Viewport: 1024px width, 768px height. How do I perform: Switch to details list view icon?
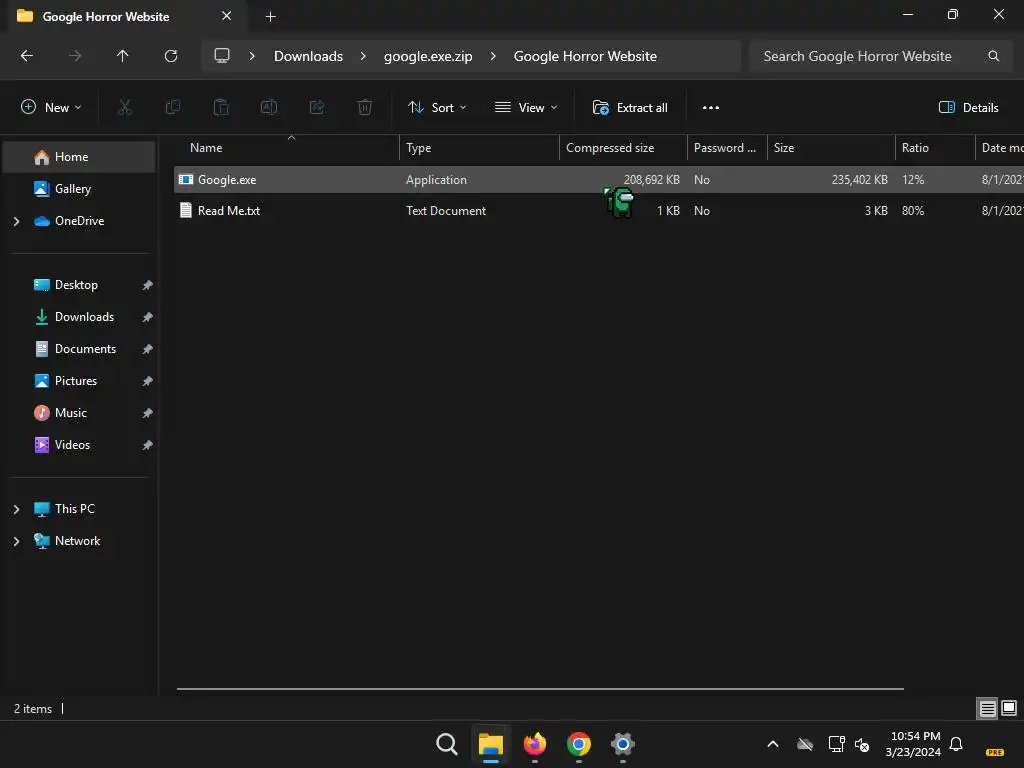tap(987, 708)
